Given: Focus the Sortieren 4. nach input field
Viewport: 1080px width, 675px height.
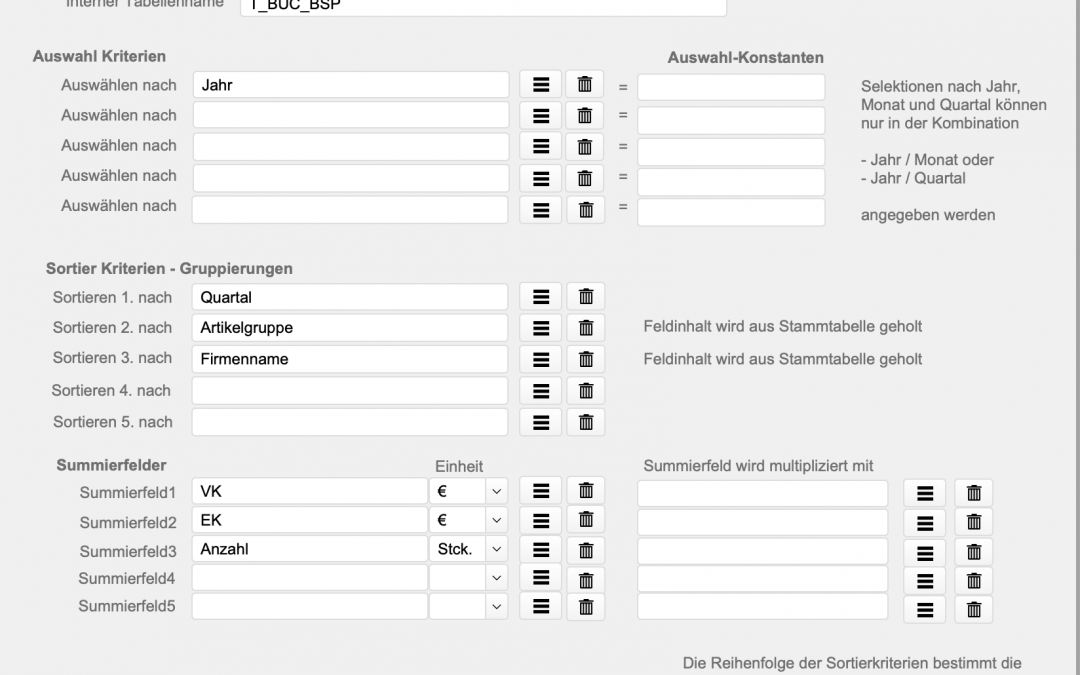Looking at the screenshot, I should (x=350, y=391).
